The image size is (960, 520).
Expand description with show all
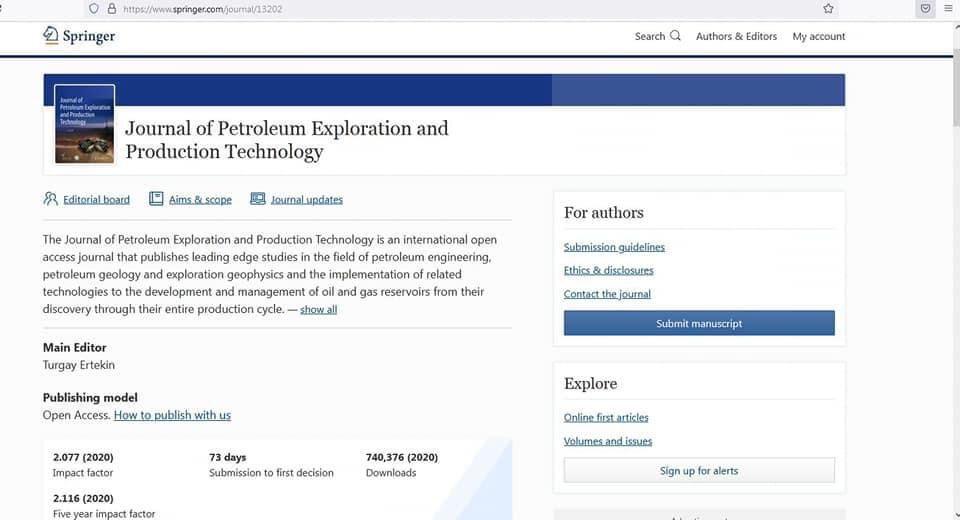tap(318, 309)
